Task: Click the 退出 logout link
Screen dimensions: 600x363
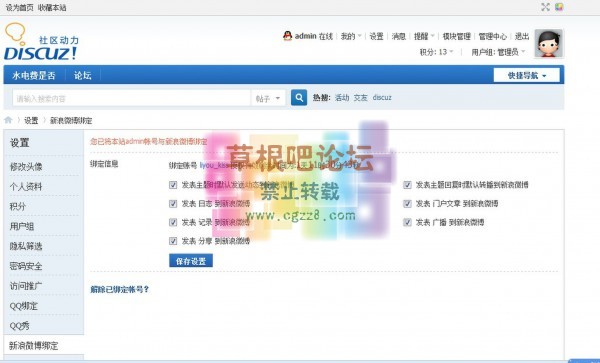Action: pyautogui.click(x=522, y=36)
